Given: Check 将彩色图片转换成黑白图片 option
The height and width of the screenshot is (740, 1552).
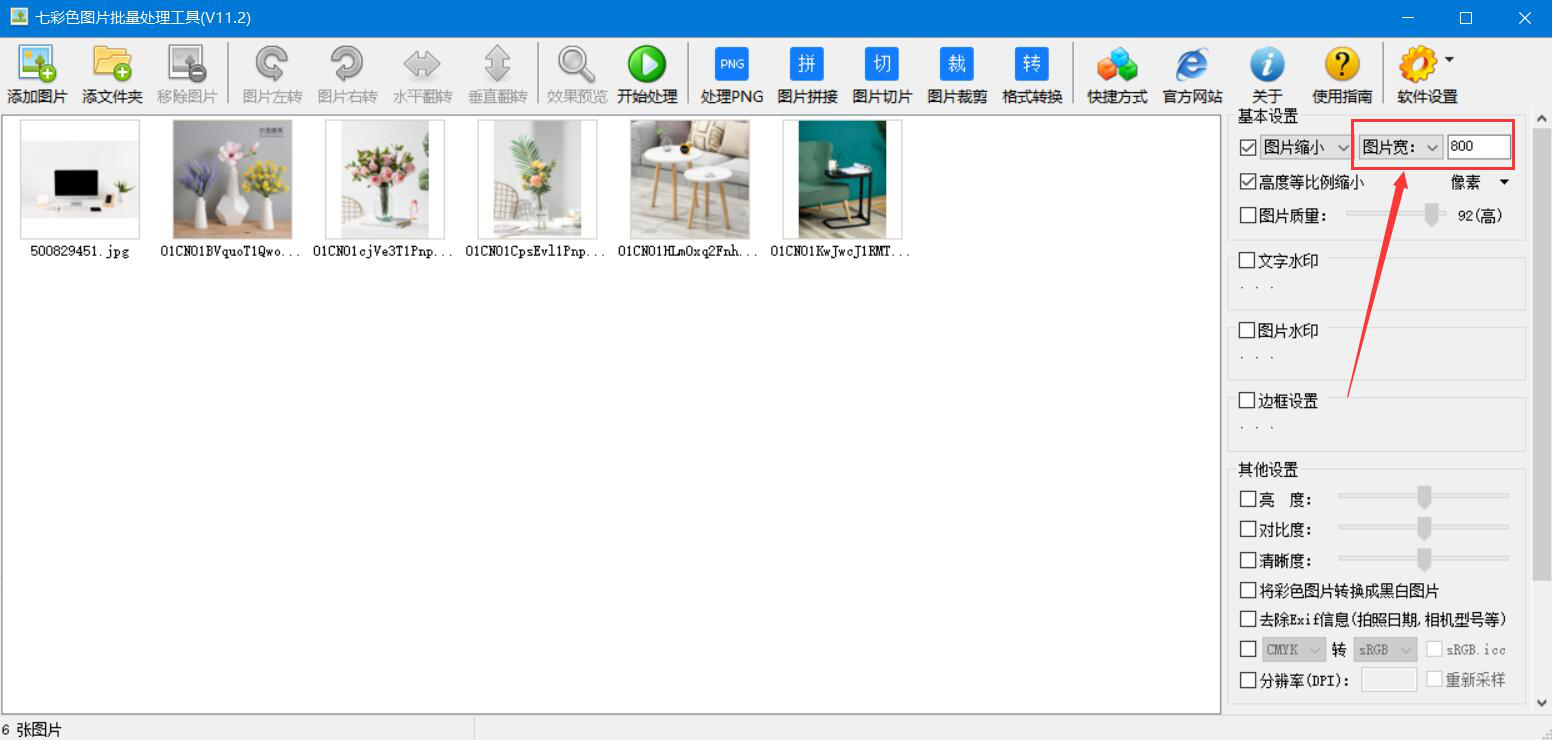Looking at the screenshot, I should click(x=1248, y=590).
